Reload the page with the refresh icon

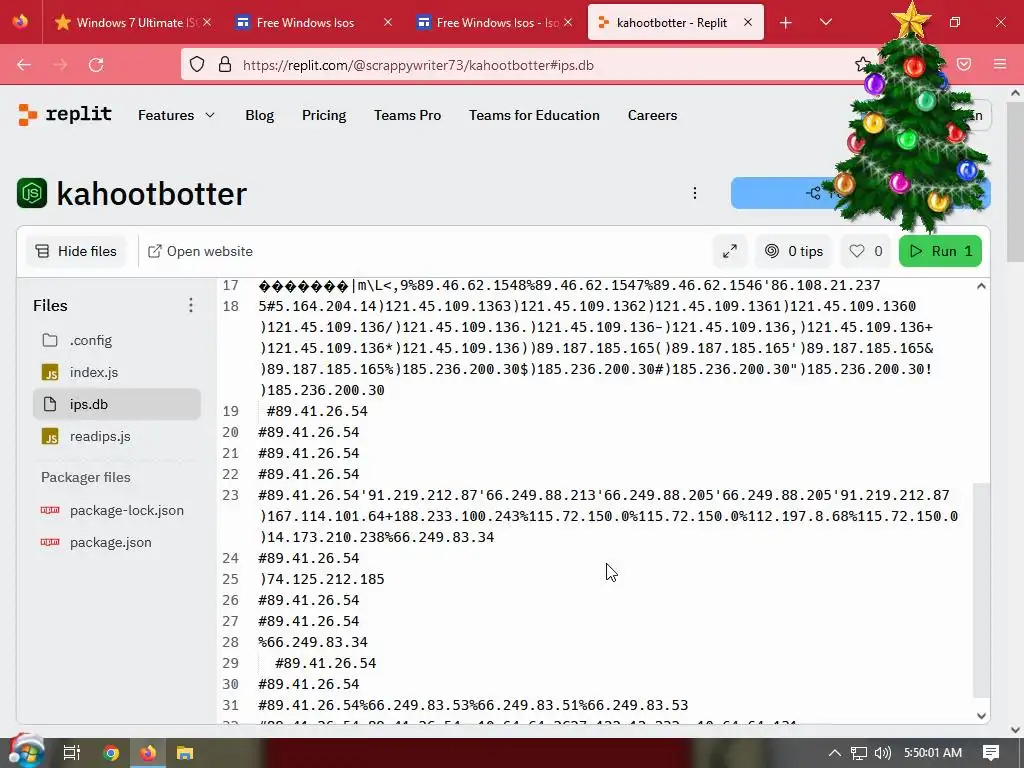pos(97,65)
